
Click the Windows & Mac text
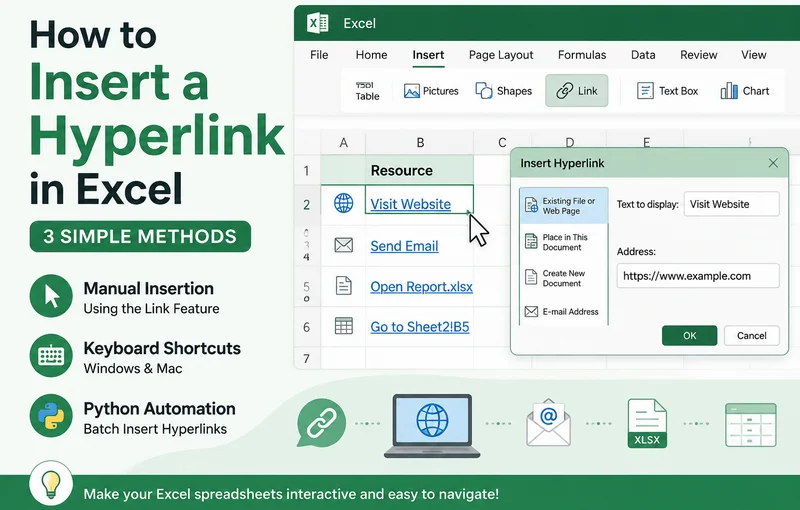[x=133, y=368]
